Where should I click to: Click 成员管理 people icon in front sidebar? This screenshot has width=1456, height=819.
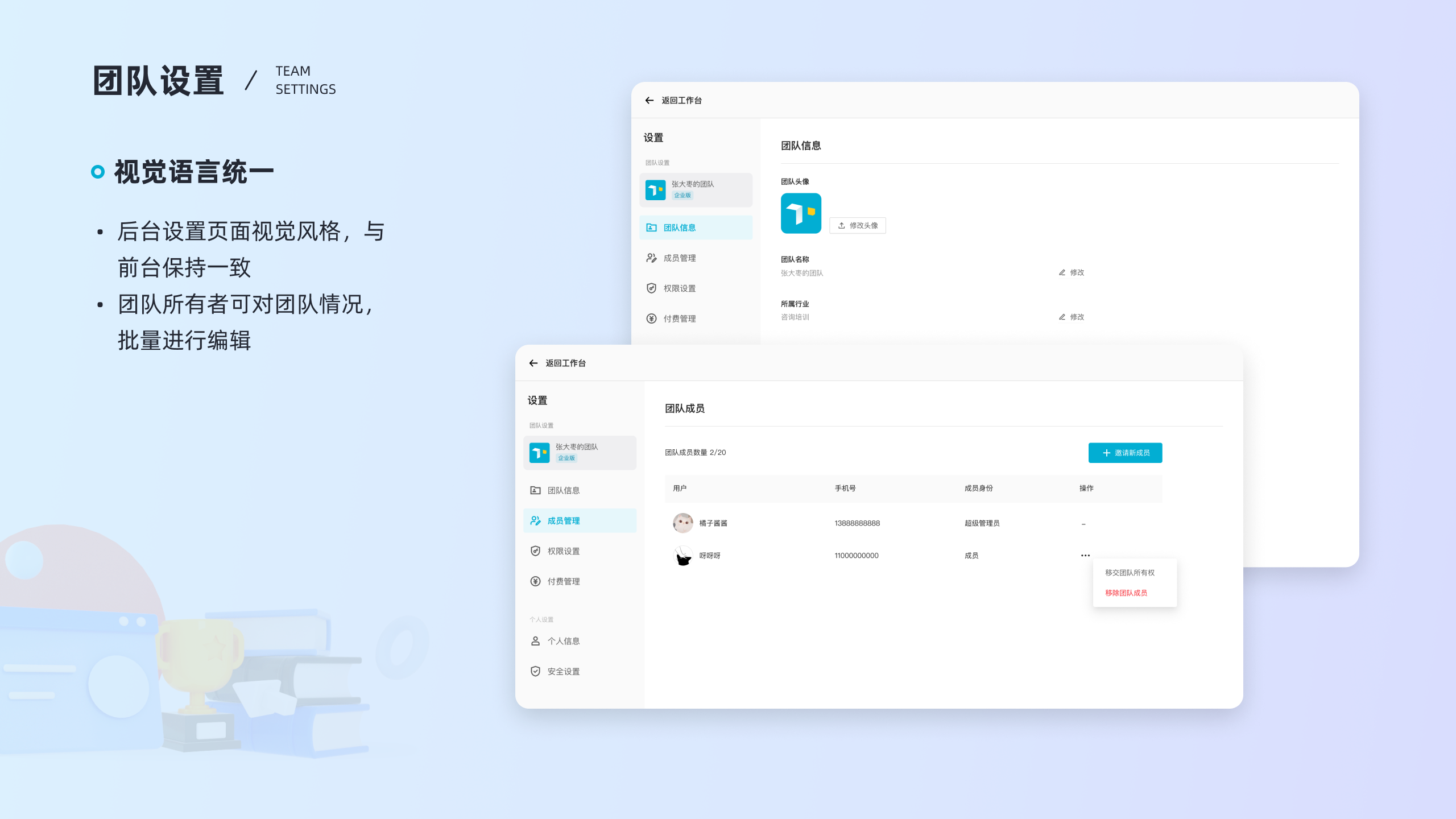click(535, 521)
